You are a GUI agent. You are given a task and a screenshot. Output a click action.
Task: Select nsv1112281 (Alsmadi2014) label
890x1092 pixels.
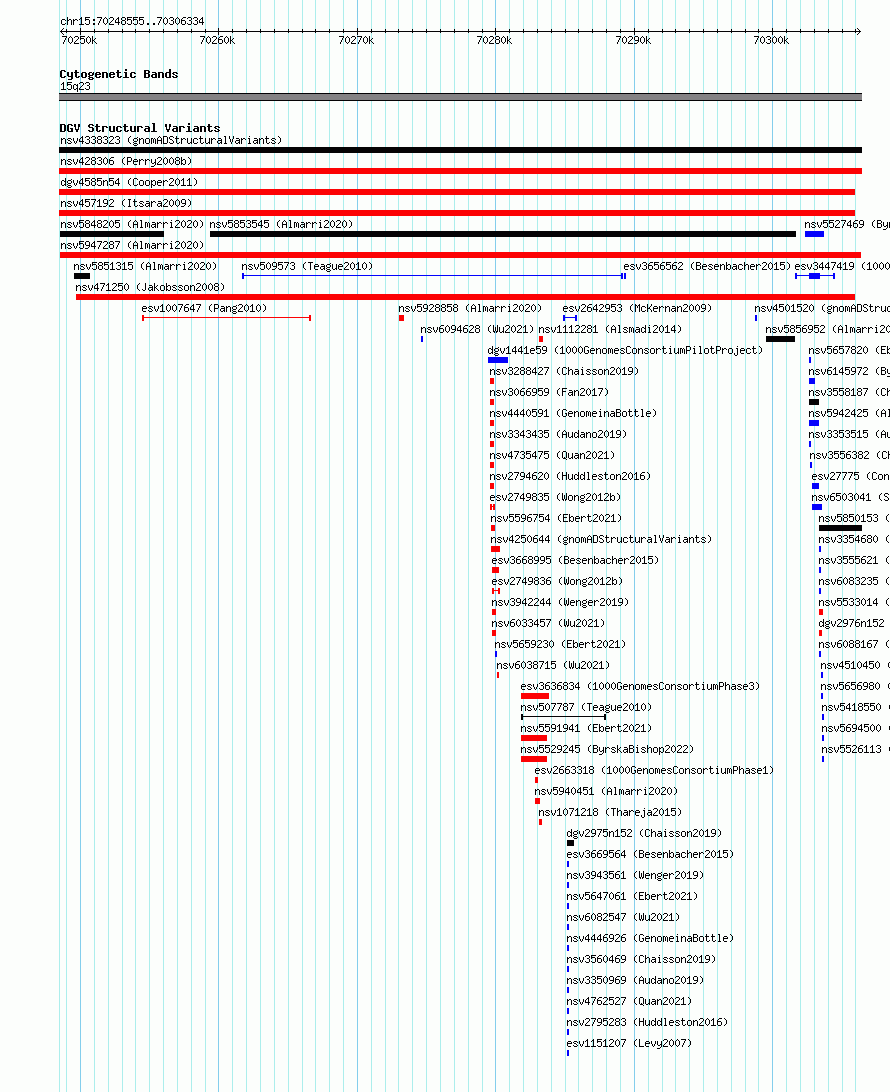point(610,328)
